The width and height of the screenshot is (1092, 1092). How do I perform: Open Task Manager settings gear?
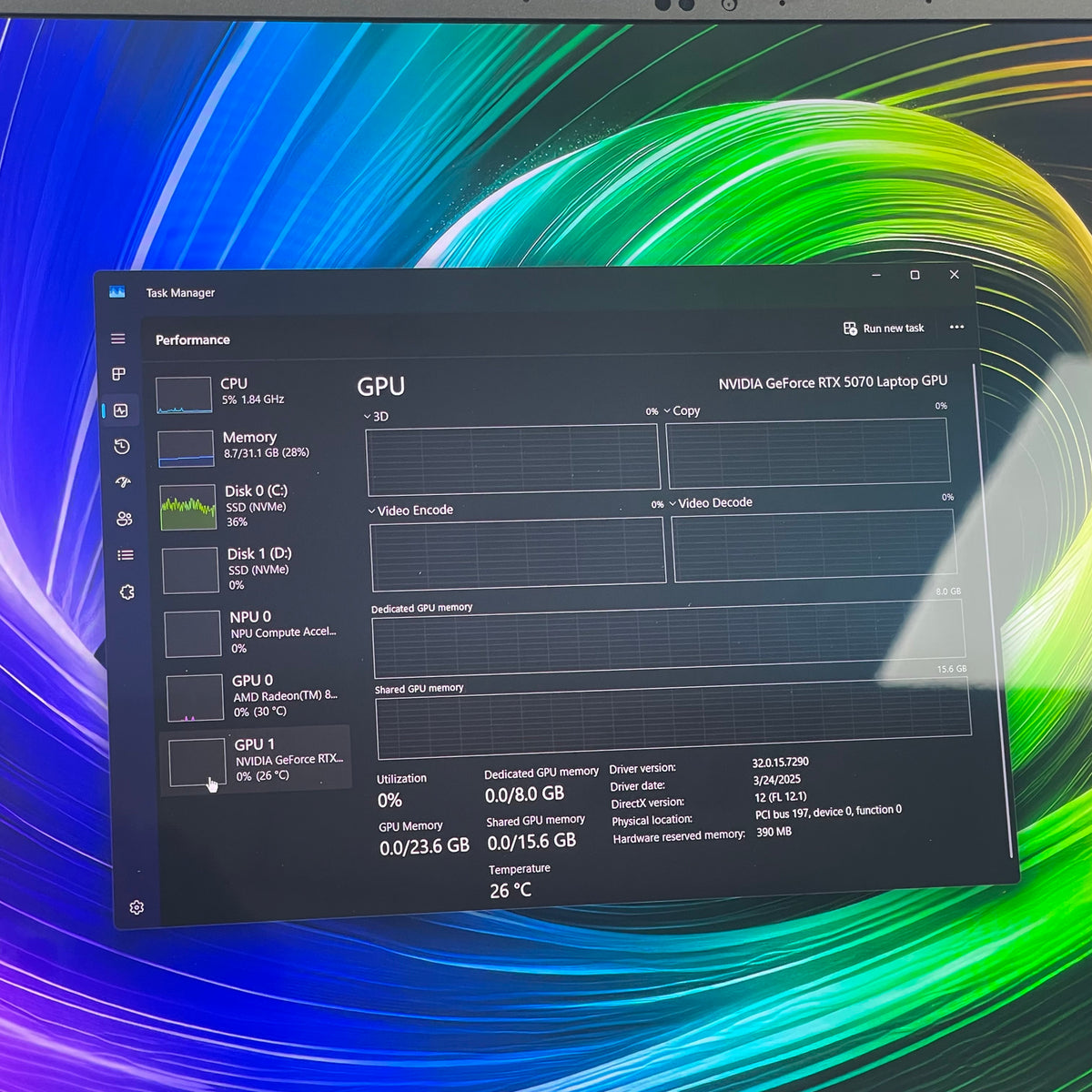click(136, 907)
